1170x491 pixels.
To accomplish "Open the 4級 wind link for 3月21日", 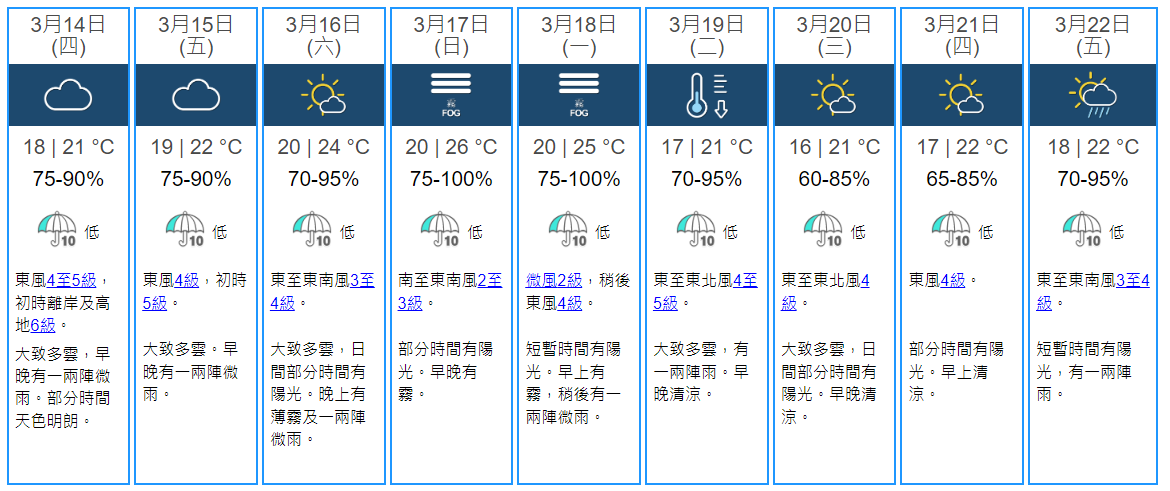I will [x=954, y=281].
